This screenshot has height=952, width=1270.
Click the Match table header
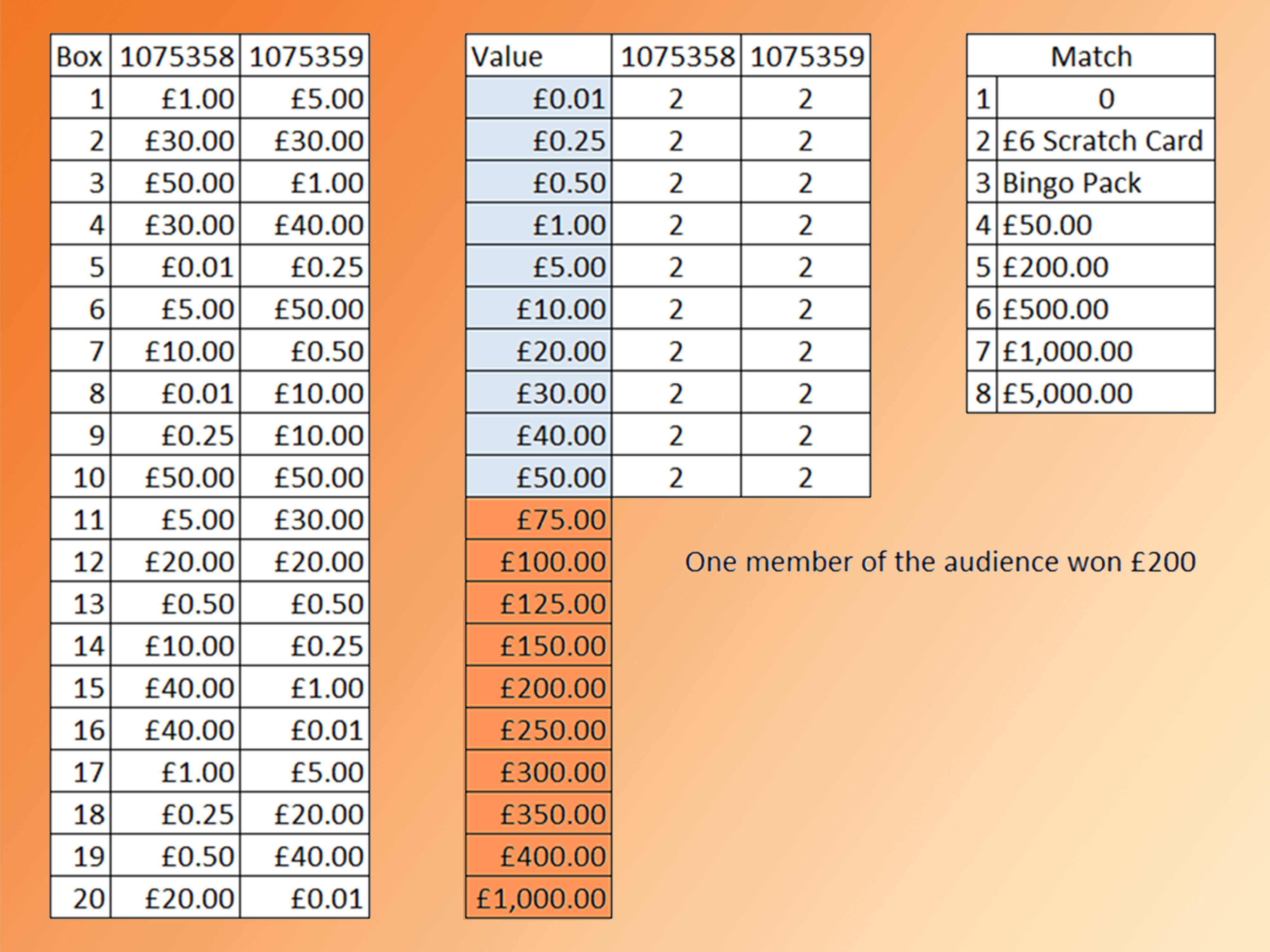(x=1090, y=56)
